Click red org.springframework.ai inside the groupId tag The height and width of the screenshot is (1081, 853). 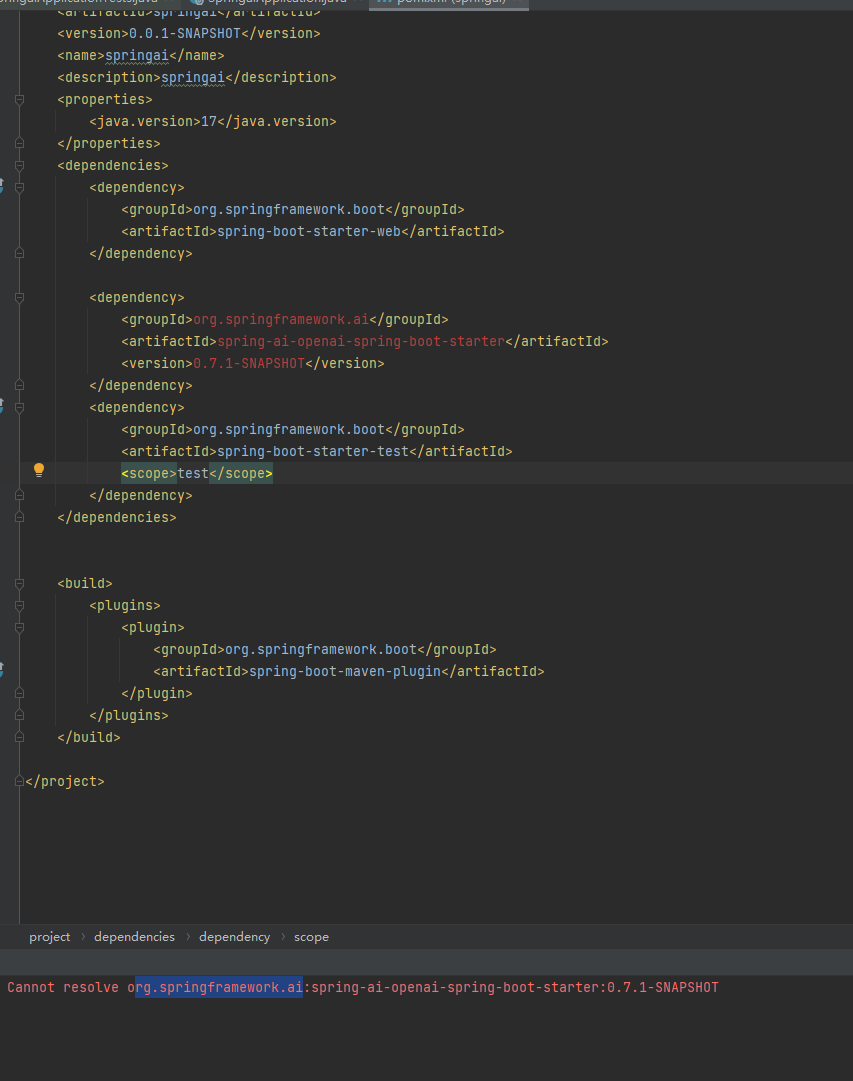pyautogui.click(x=281, y=319)
